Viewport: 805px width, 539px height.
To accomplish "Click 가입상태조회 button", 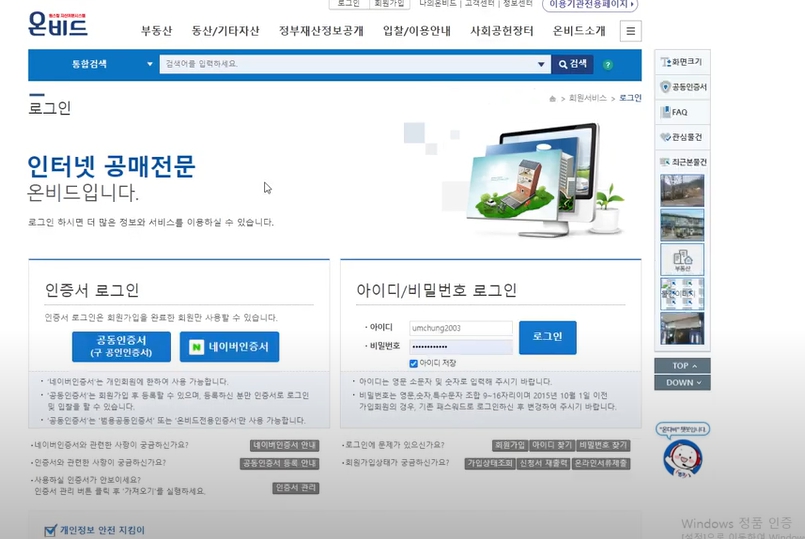I will pos(490,464).
